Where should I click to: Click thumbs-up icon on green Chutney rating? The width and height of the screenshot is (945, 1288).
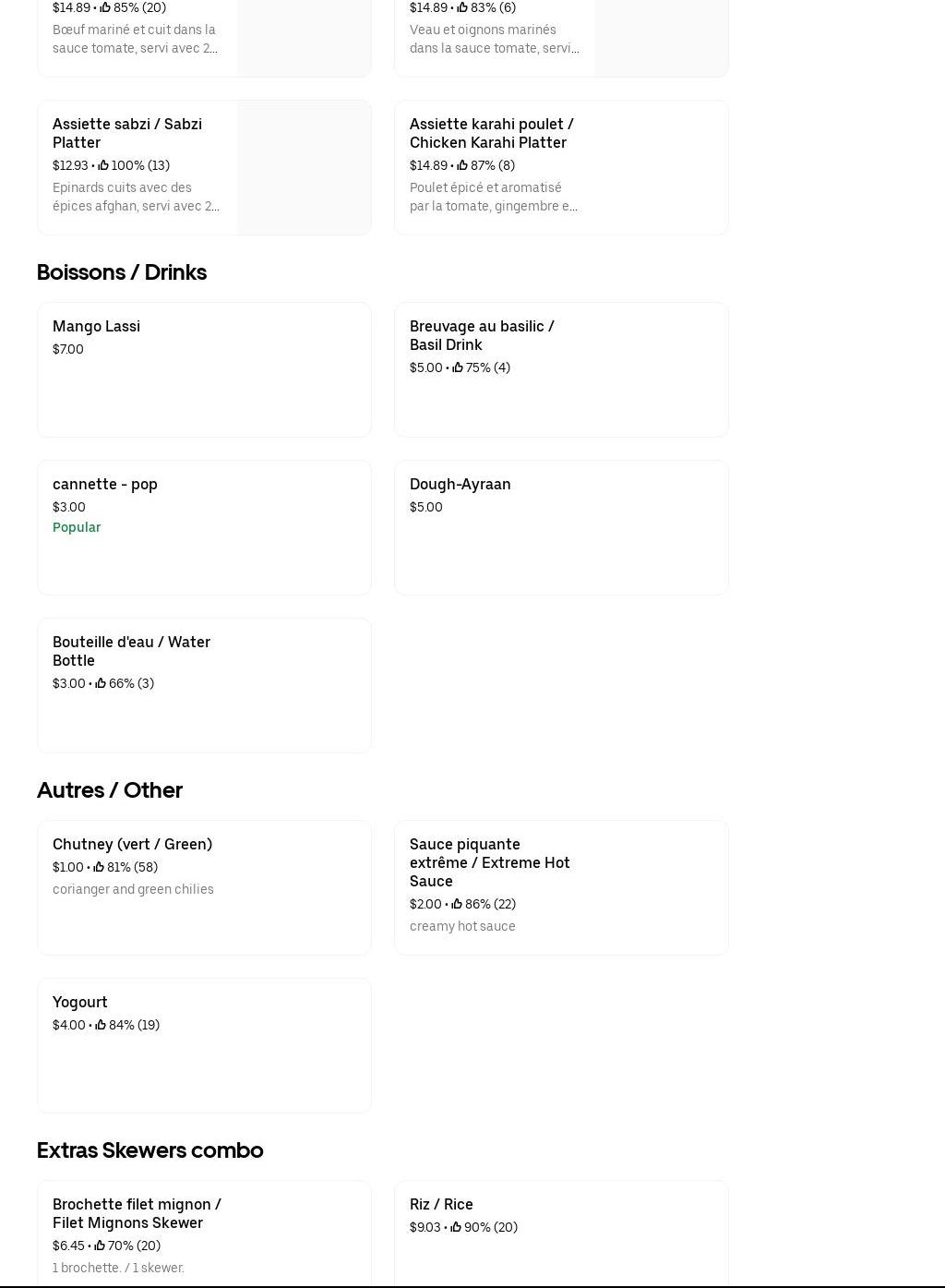99,868
